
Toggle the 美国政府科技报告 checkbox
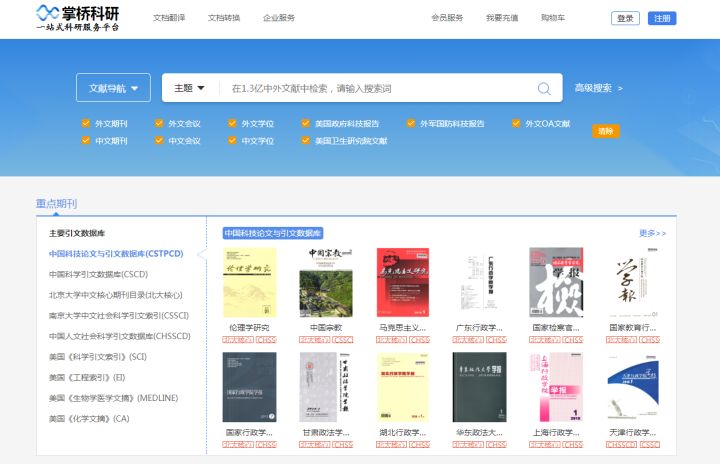[305, 123]
